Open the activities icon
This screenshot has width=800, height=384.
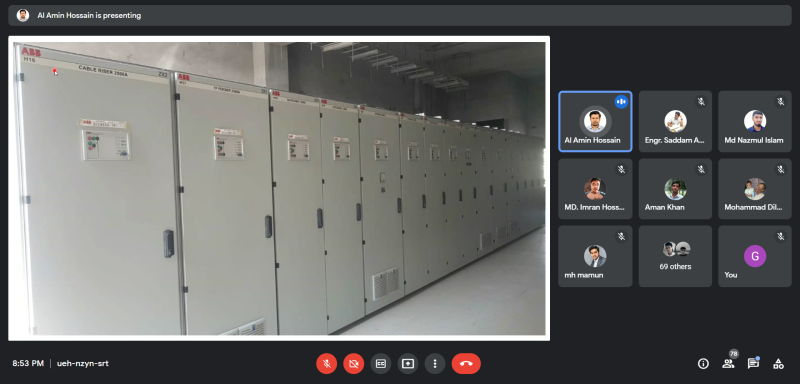[778, 364]
